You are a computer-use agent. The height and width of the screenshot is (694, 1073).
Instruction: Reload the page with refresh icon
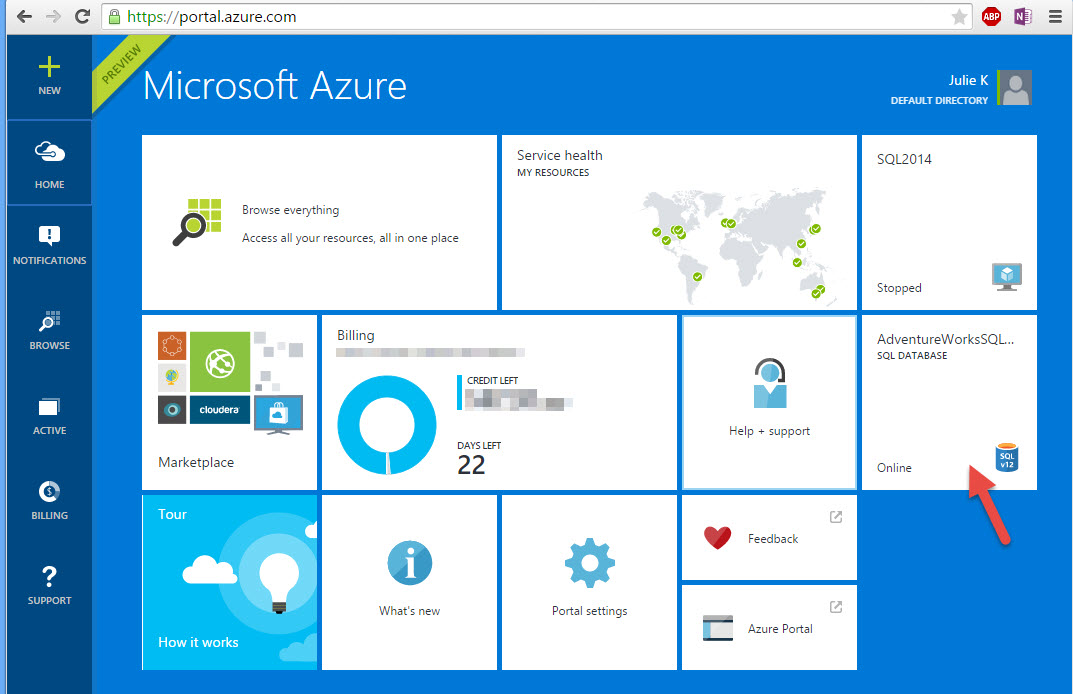click(82, 16)
